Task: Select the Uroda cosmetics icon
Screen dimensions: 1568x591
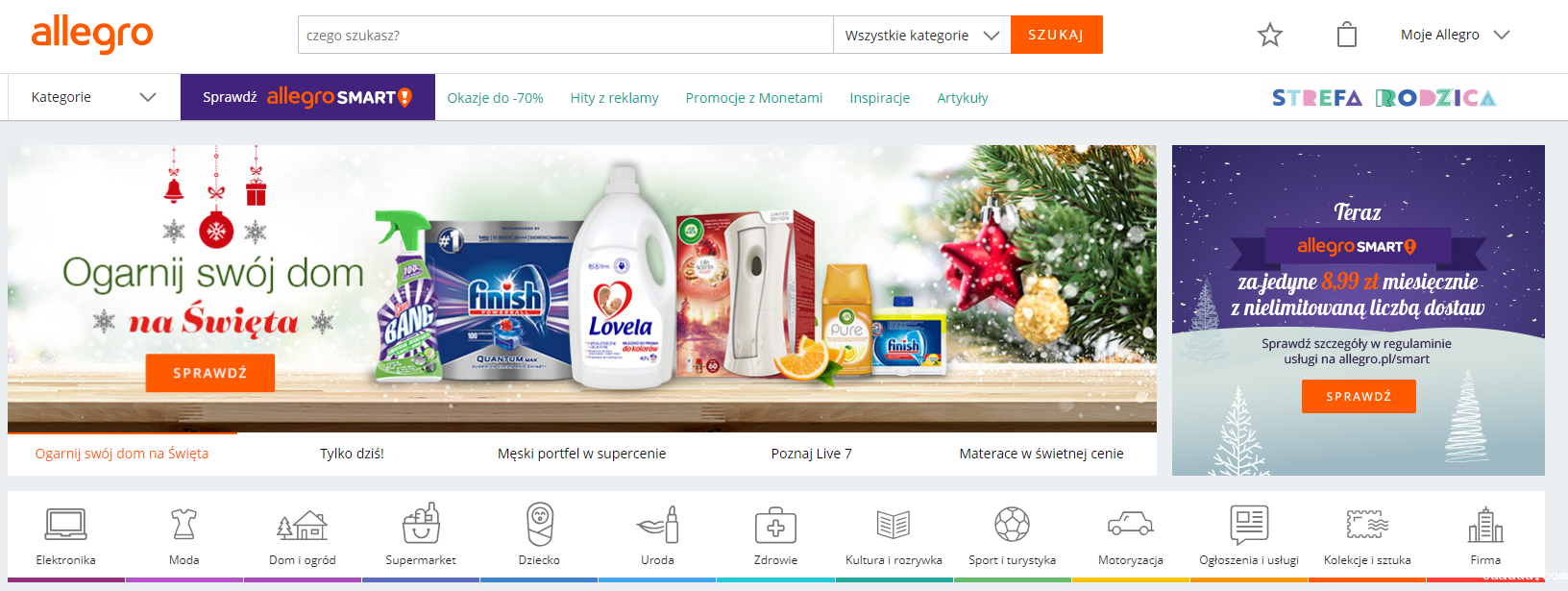Action: pos(658,525)
